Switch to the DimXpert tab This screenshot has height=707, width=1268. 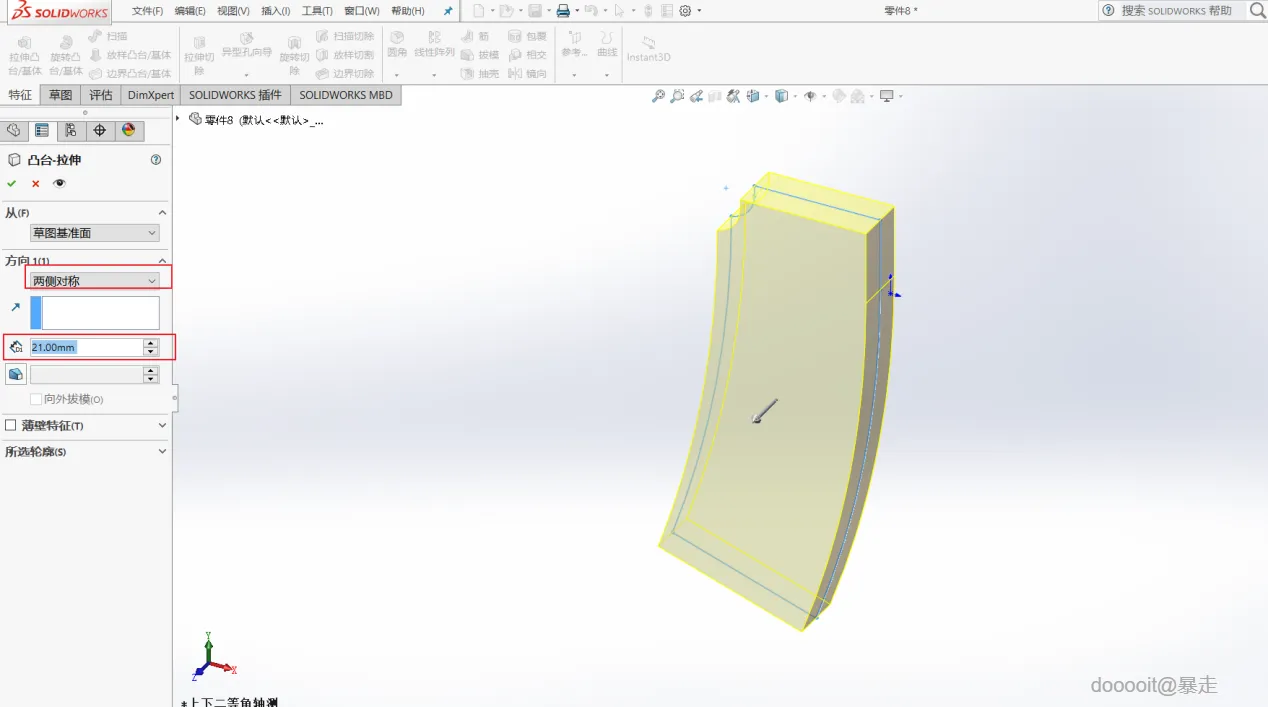click(x=151, y=95)
